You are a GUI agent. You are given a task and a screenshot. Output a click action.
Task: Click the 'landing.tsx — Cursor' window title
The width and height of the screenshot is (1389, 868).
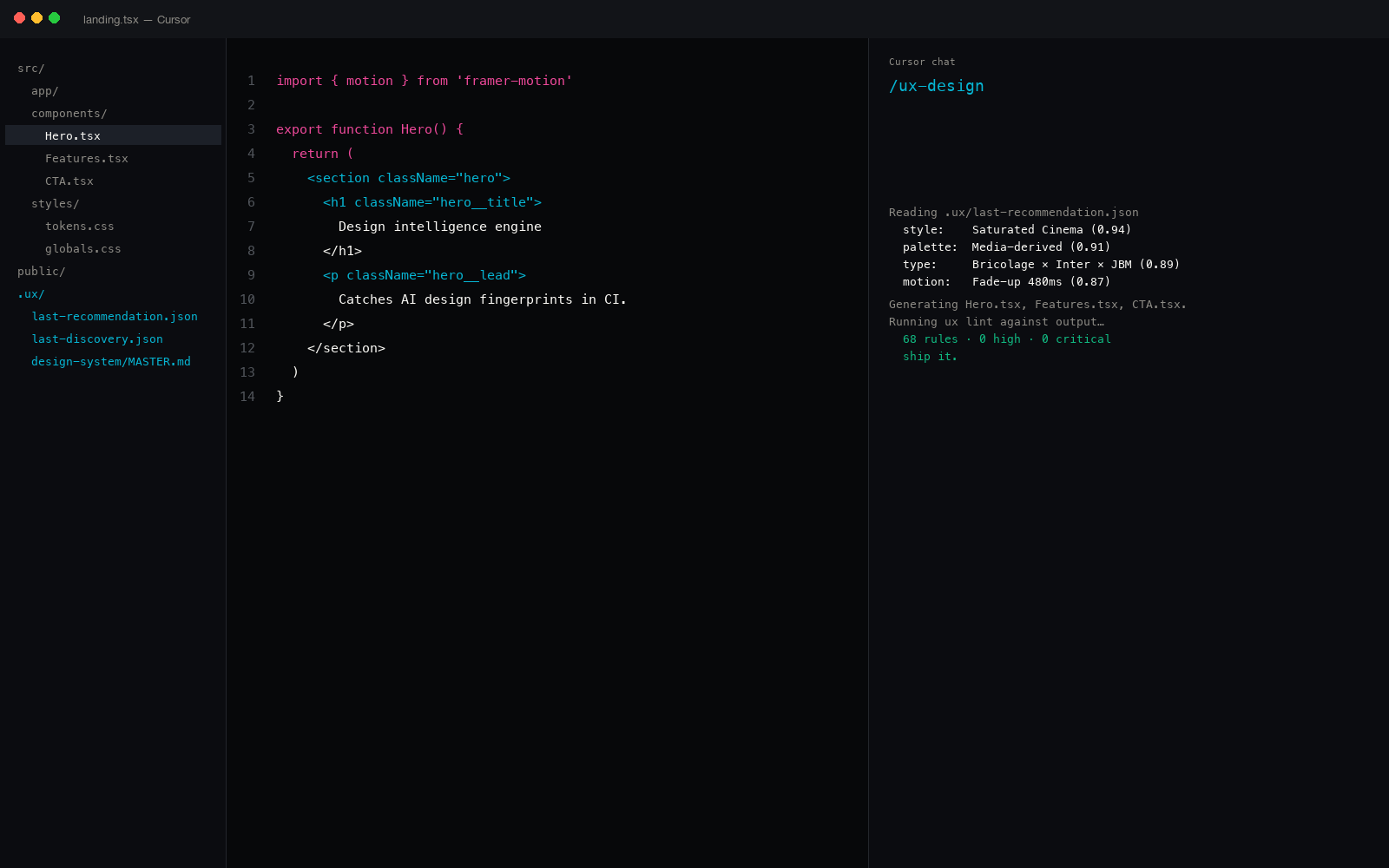coord(136,19)
